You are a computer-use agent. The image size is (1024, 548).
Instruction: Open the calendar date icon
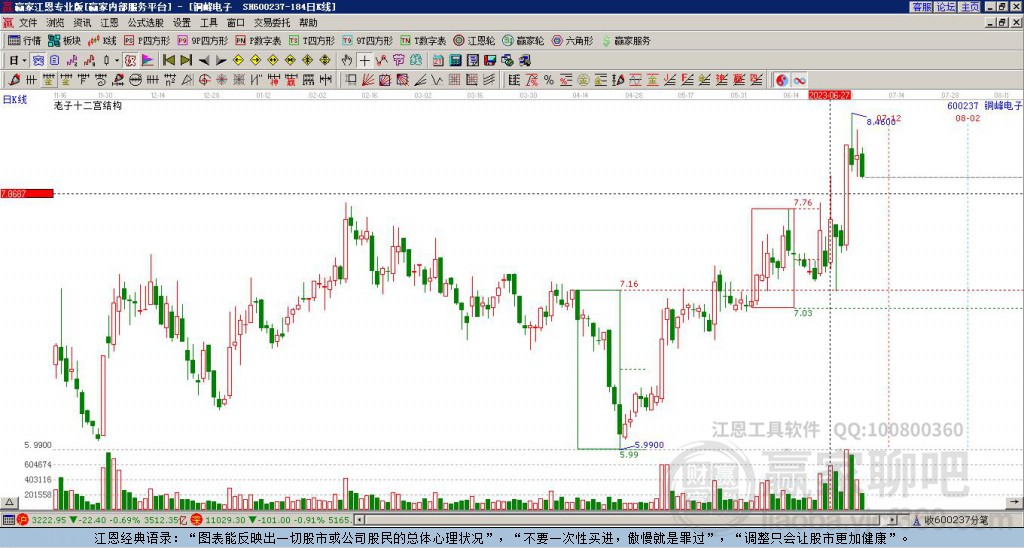(438, 61)
